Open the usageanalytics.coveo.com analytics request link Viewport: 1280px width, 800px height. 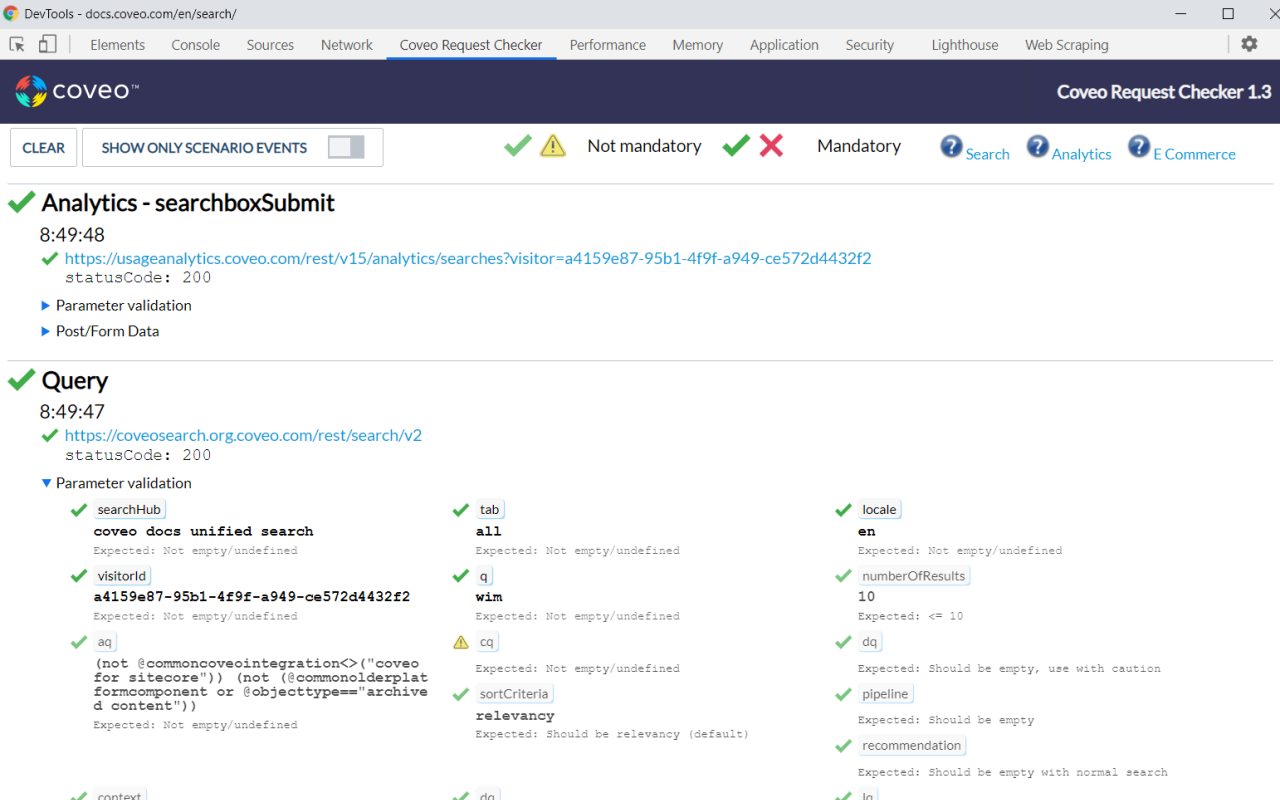tap(468, 258)
